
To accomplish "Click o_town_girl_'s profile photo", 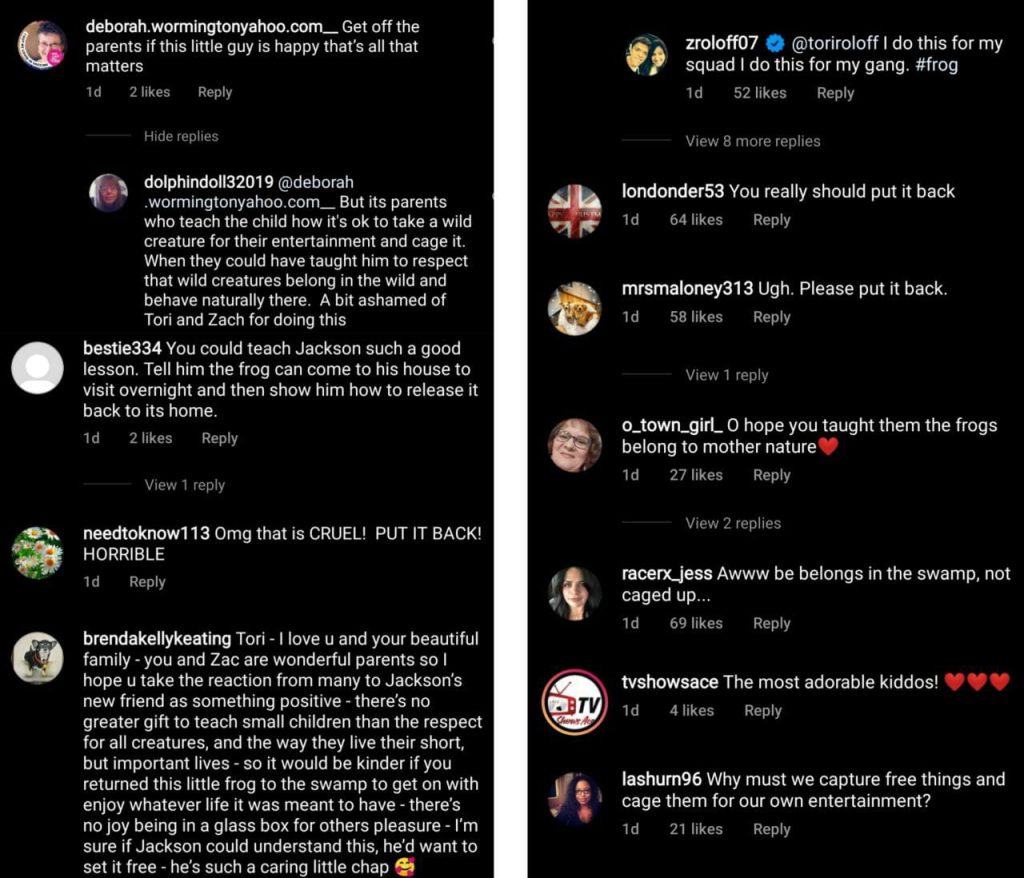I will (575, 446).
